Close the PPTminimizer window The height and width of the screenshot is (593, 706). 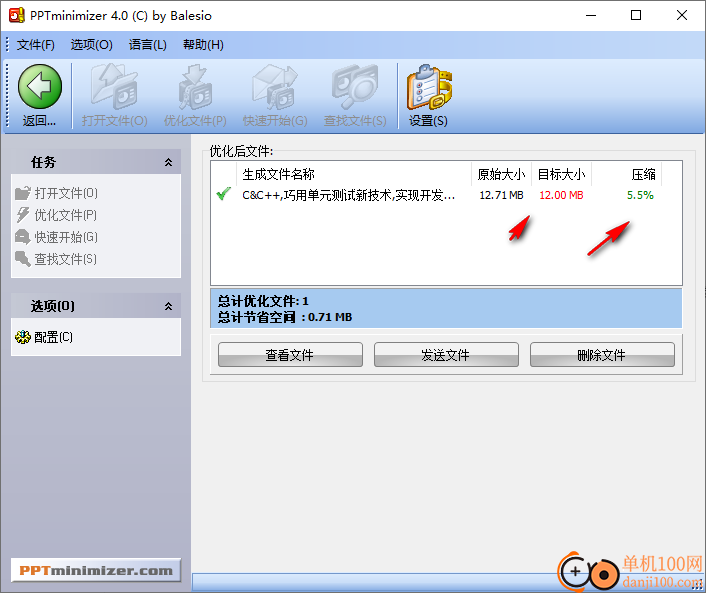(682, 15)
